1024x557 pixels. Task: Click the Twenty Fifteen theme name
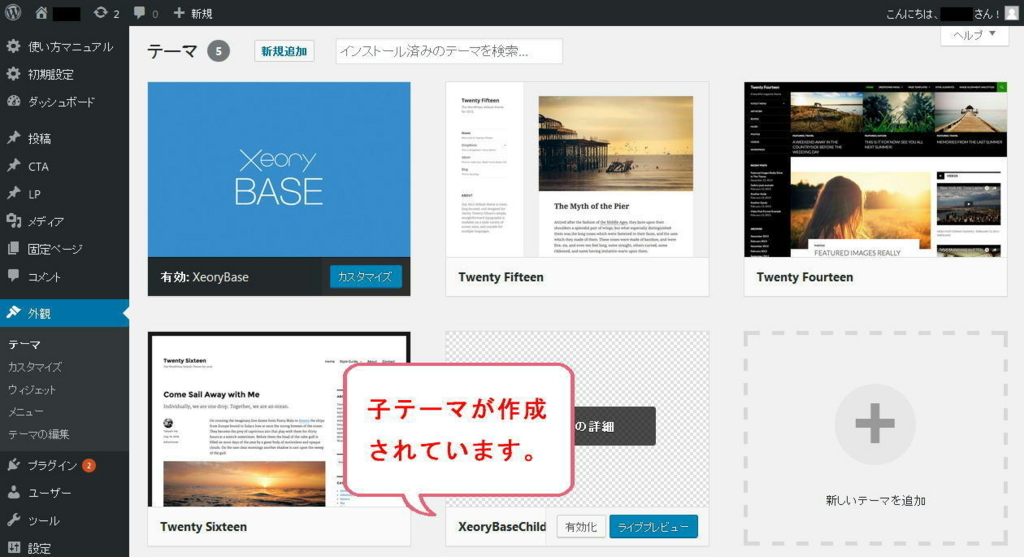coord(501,277)
